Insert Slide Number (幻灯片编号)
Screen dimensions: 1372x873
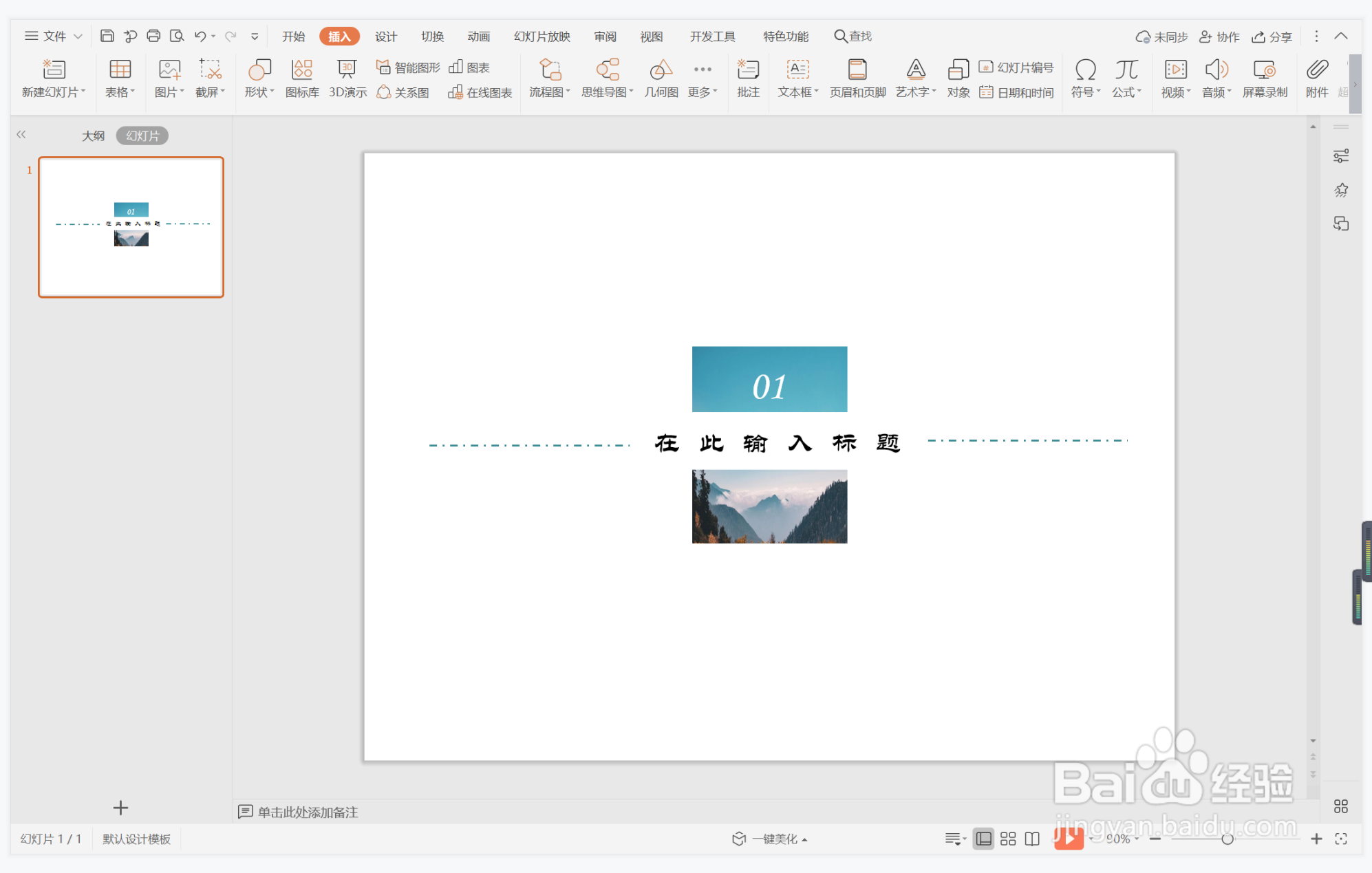1016,67
